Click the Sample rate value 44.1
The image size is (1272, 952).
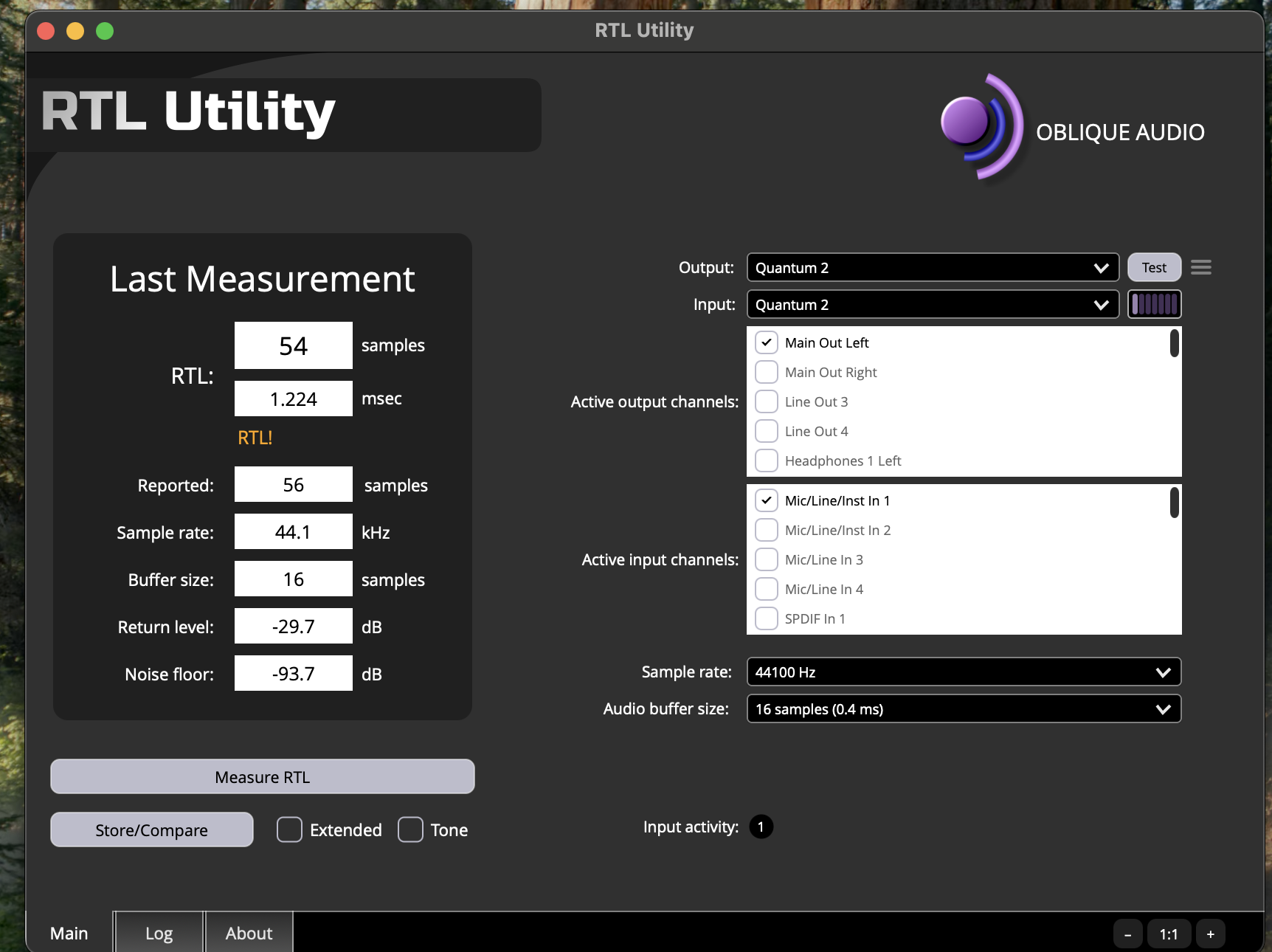pyautogui.click(x=293, y=531)
